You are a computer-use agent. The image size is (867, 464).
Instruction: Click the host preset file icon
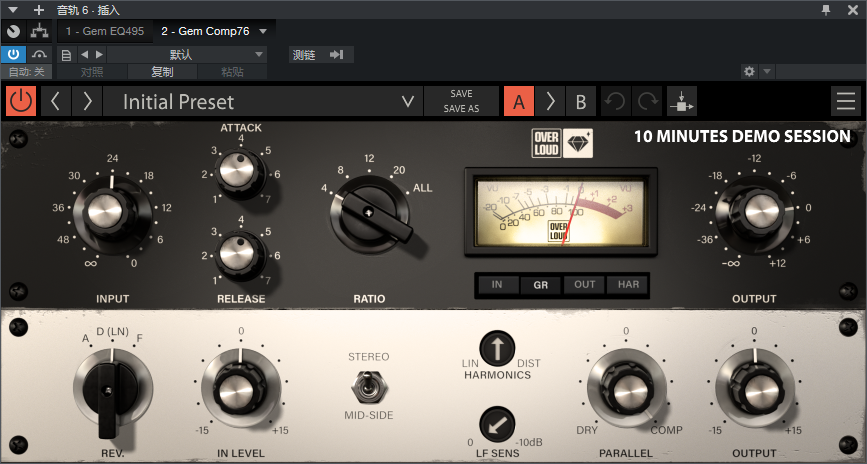(x=66, y=55)
